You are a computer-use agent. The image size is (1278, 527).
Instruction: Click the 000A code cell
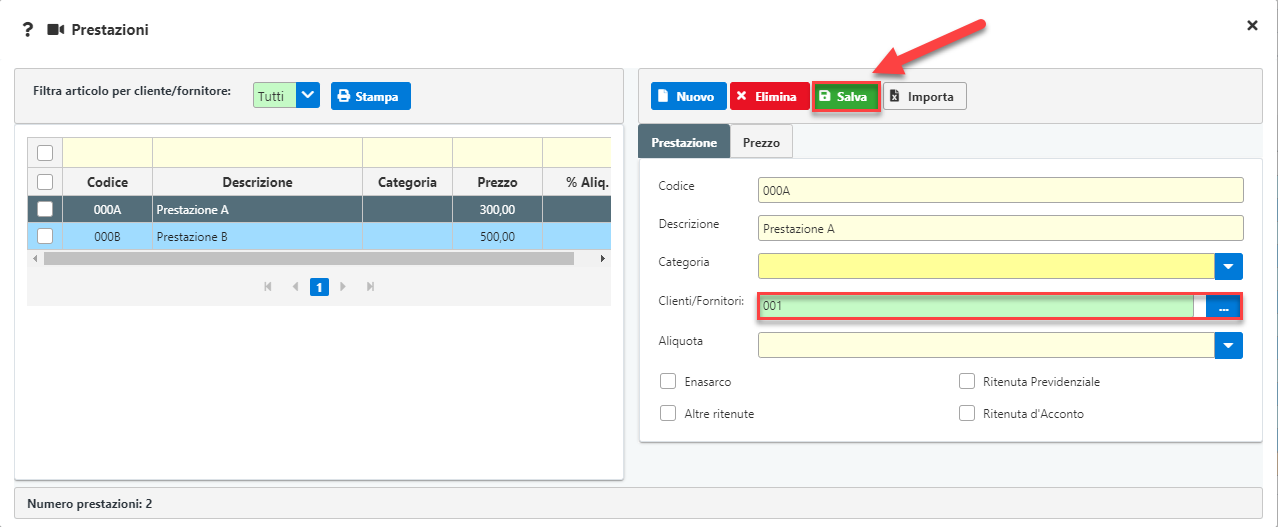coord(107,209)
